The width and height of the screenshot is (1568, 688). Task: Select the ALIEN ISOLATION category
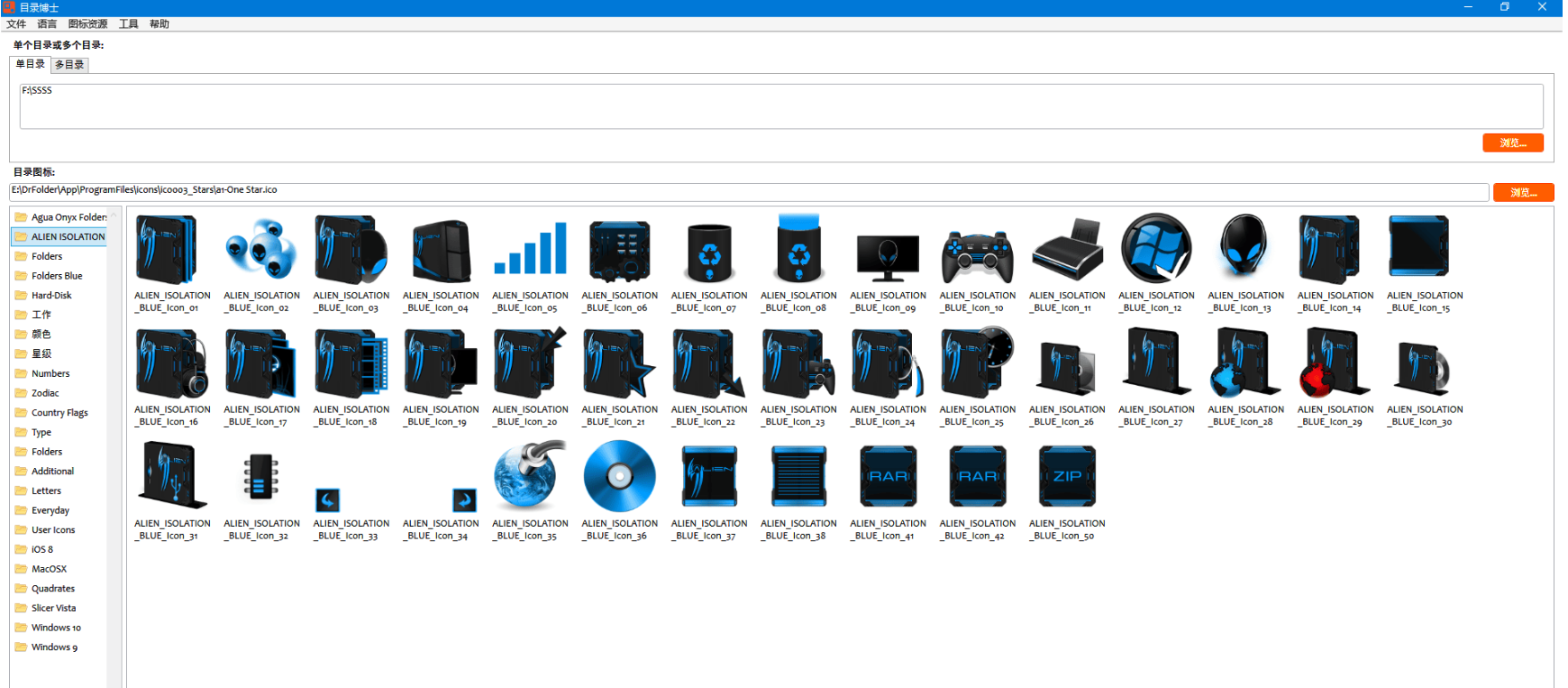coord(59,236)
